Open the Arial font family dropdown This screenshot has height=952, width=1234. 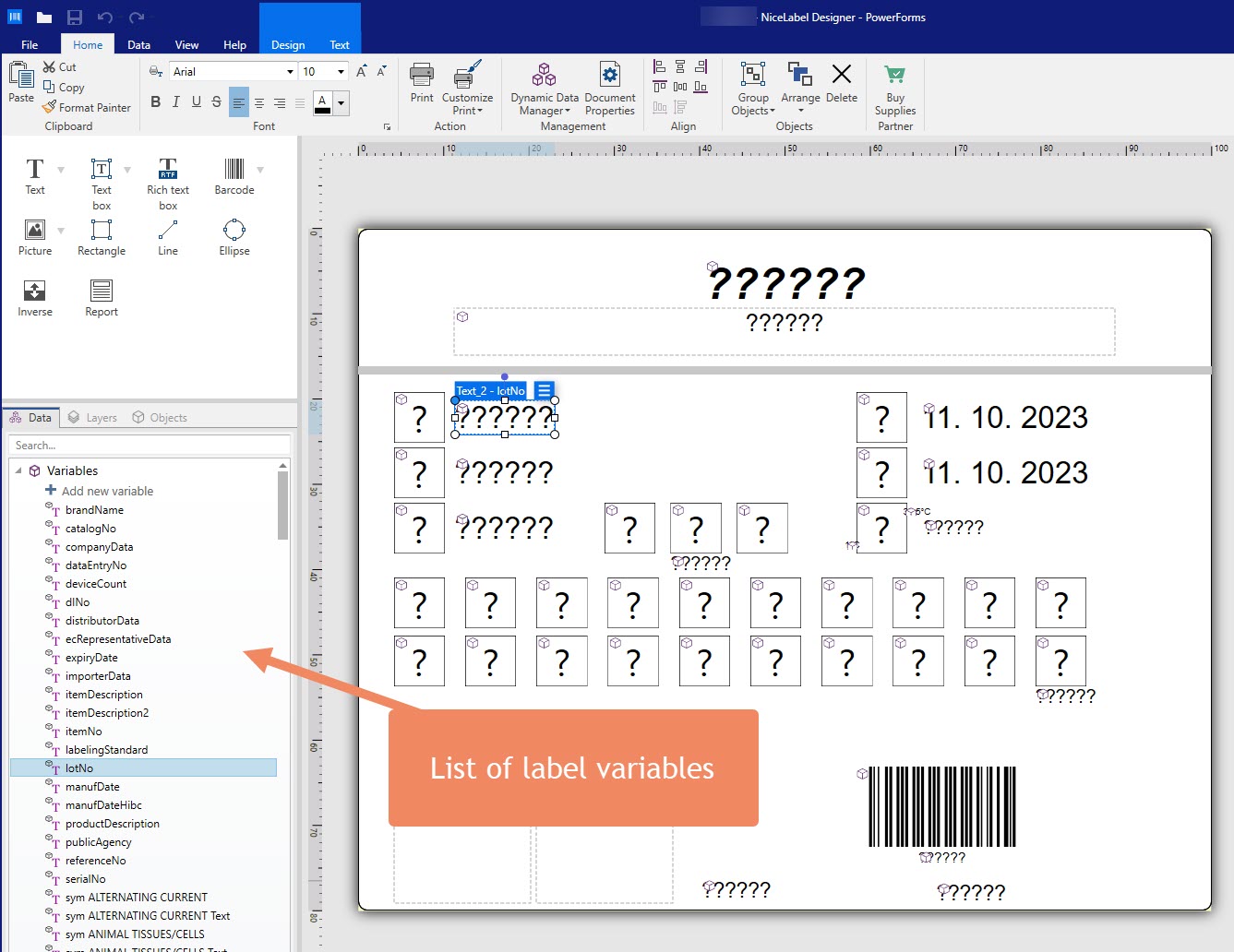pyautogui.click(x=290, y=72)
